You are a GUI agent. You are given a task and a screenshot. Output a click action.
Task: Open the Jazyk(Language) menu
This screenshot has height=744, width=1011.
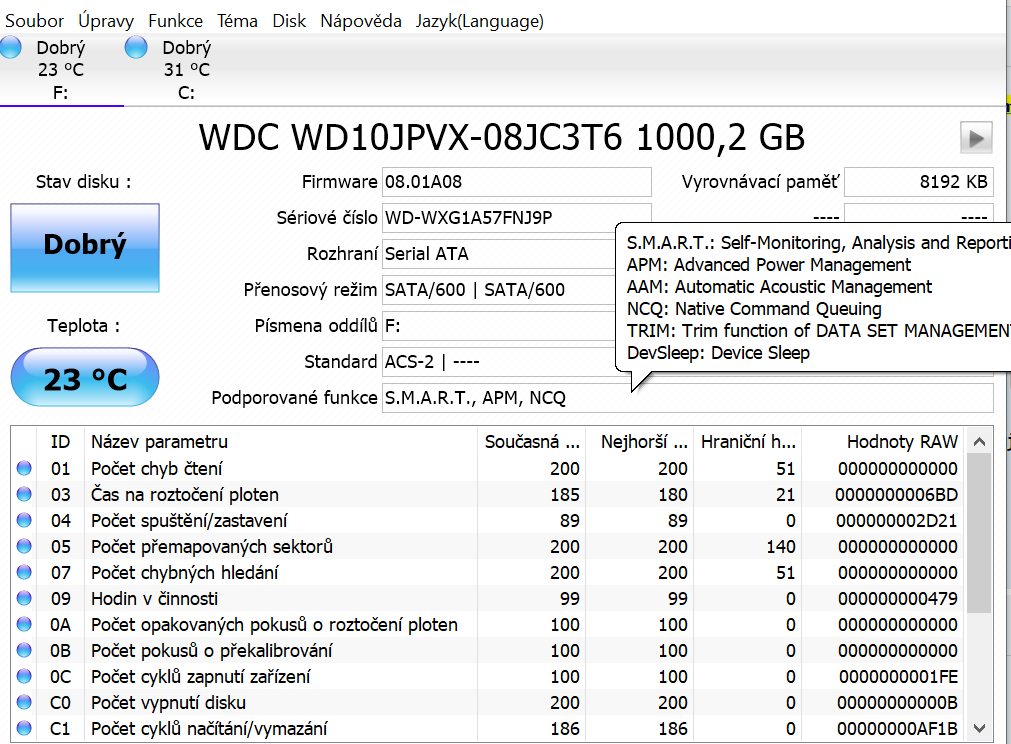tap(480, 21)
